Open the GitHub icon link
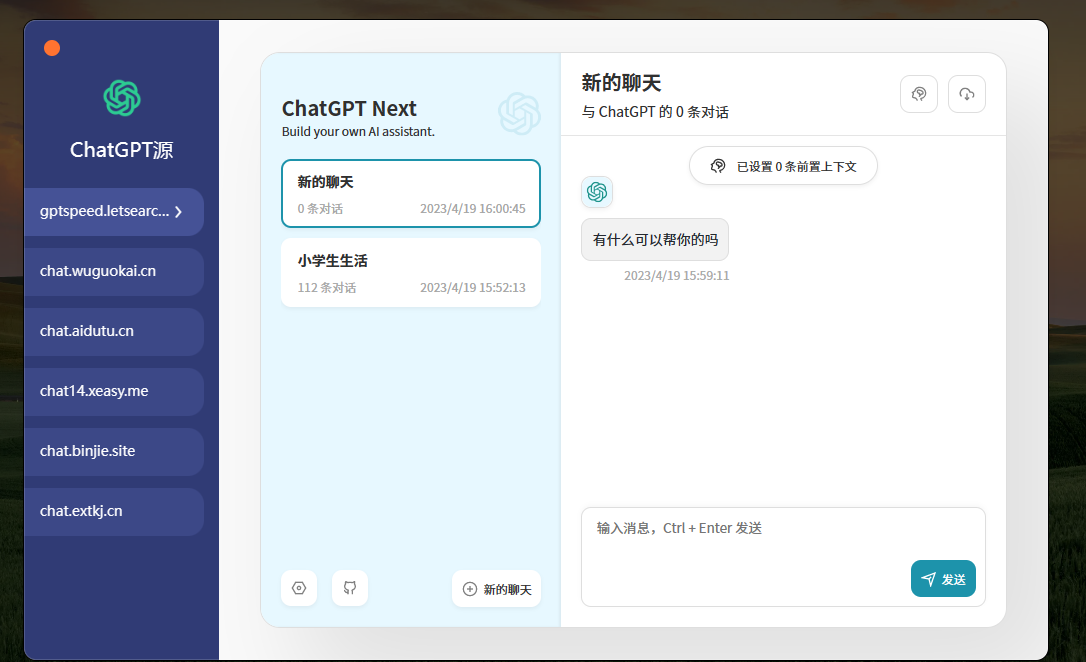 click(x=350, y=588)
